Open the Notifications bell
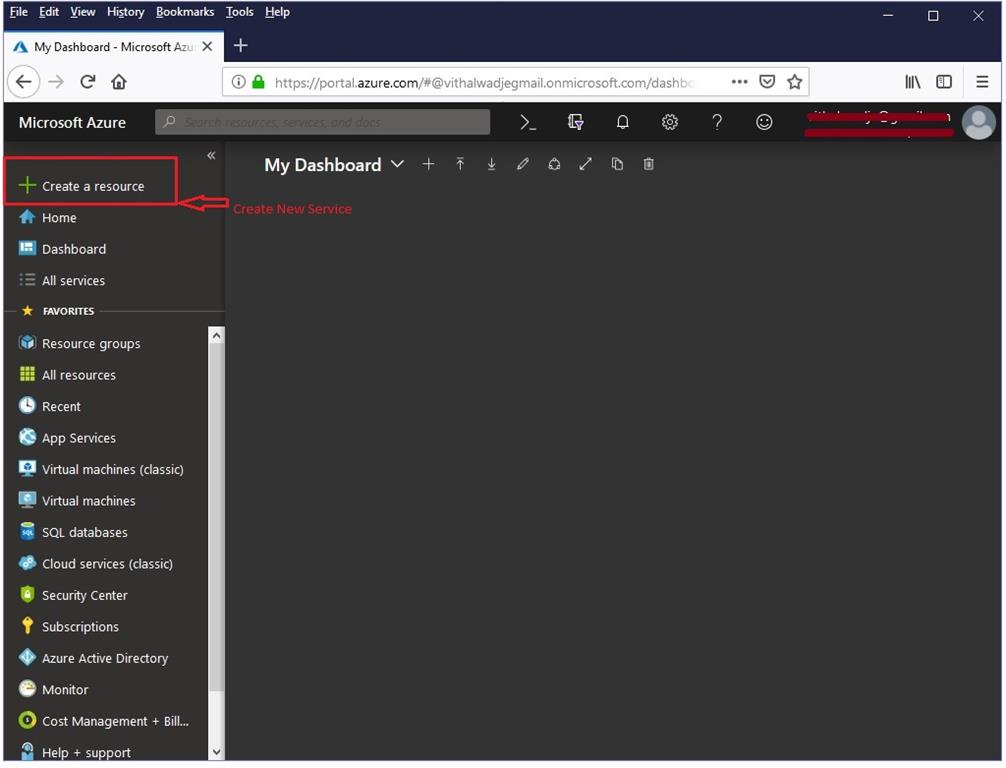1006x768 pixels. (x=622, y=121)
